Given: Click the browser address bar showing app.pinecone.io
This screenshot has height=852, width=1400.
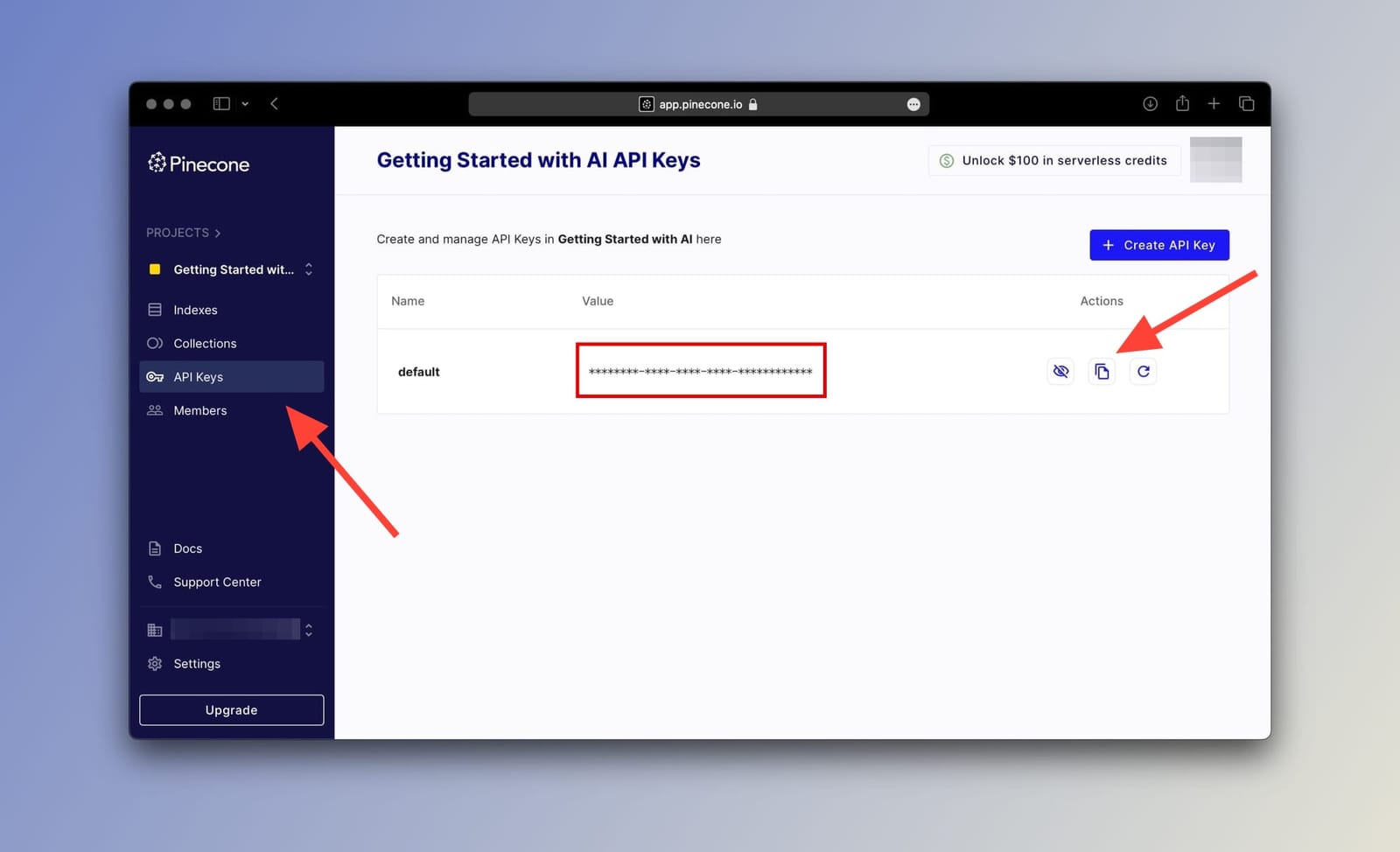Looking at the screenshot, I should [697, 103].
